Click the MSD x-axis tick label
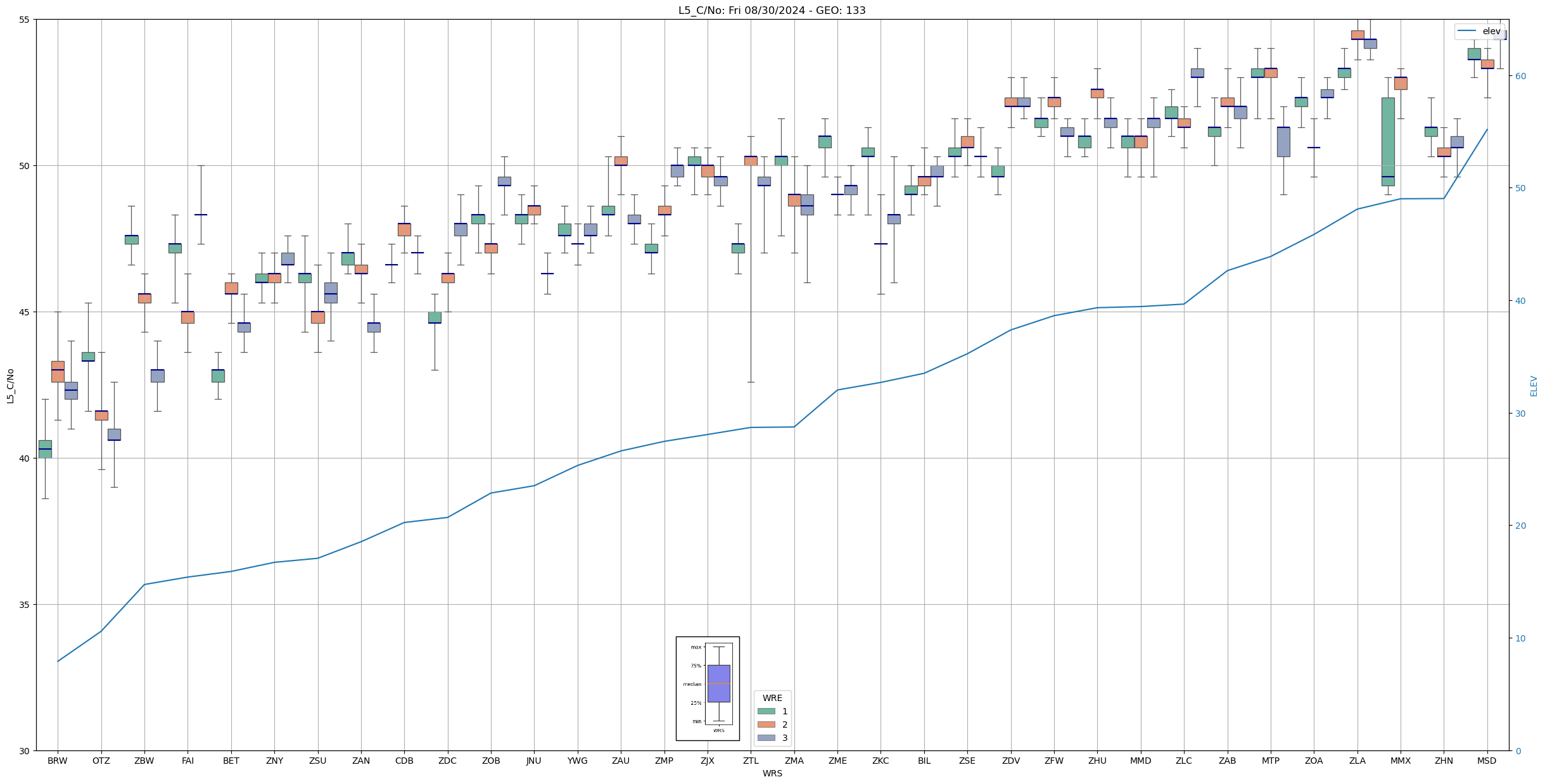The image size is (1545, 784). [x=1487, y=761]
